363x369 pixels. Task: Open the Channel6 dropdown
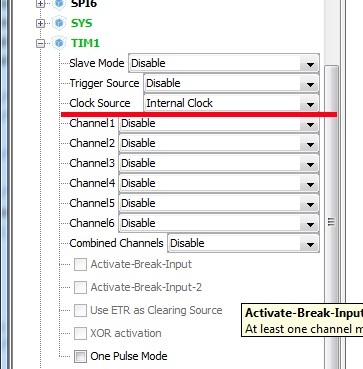coord(219,223)
